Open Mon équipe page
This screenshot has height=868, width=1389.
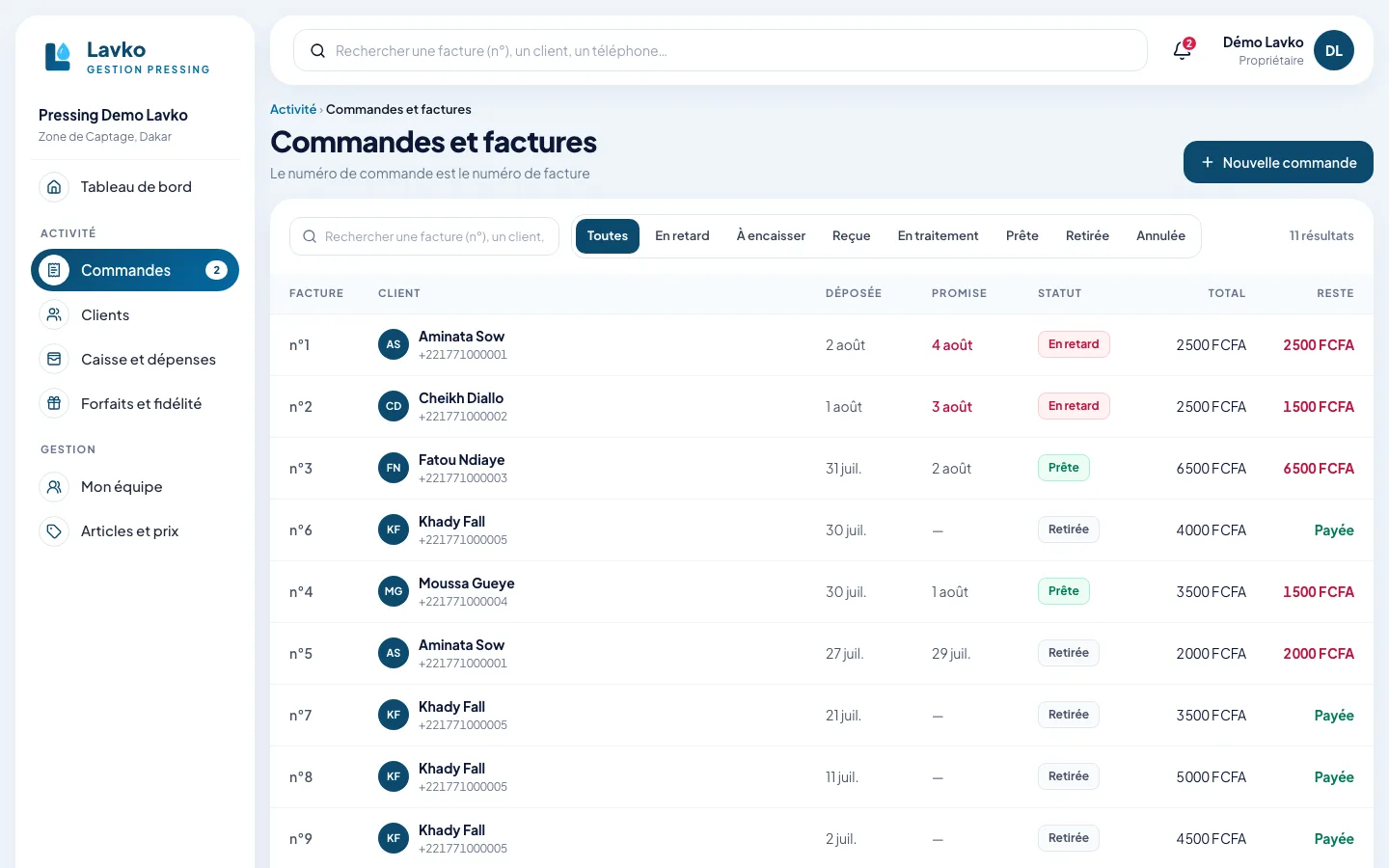(135, 486)
